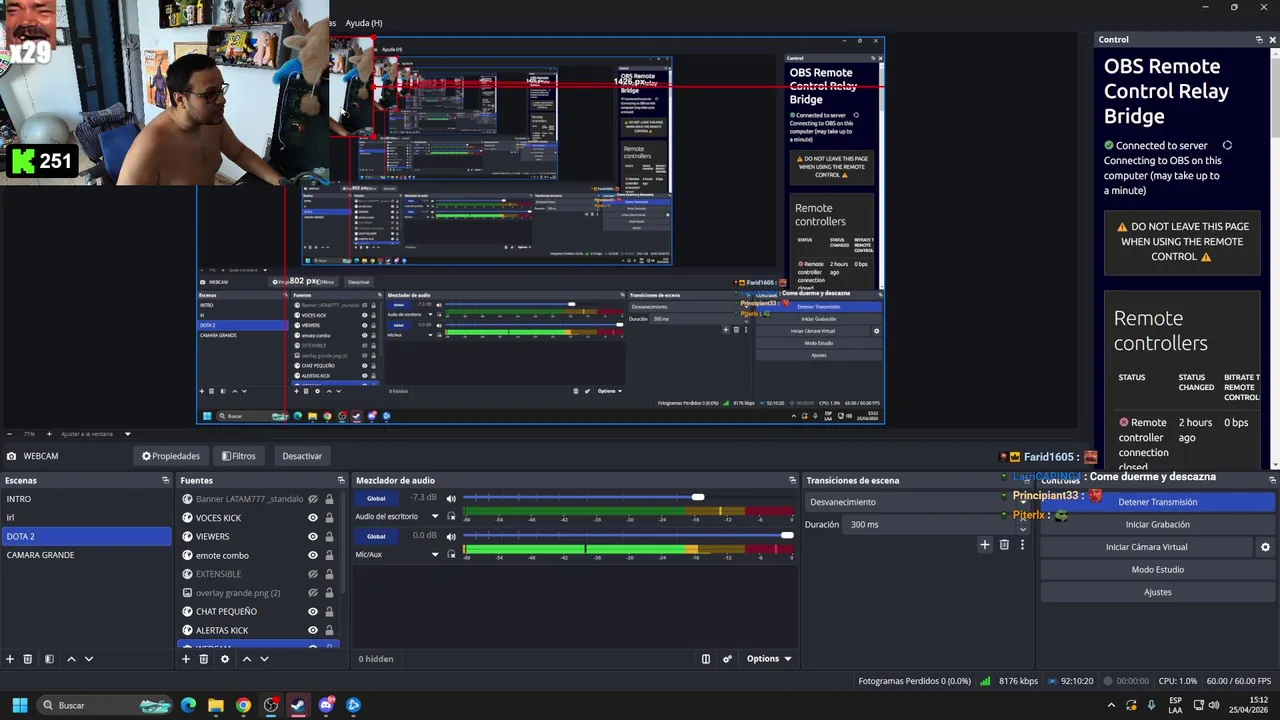
Task: Select the DOTA 2 scene
Action: [x=86, y=536]
